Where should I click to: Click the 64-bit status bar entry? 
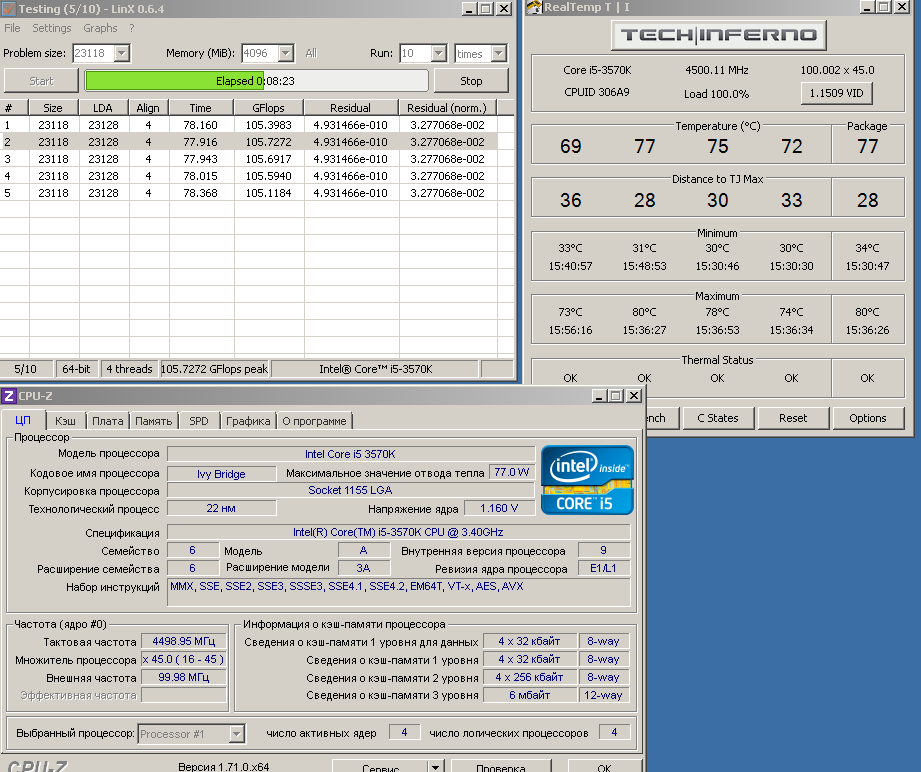tap(76, 369)
